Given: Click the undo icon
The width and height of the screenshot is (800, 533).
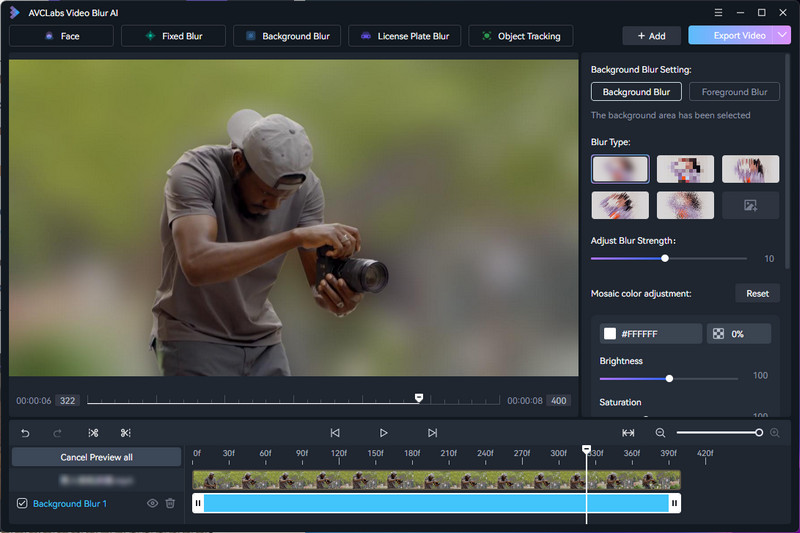Looking at the screenshot, I should [25, 433].
